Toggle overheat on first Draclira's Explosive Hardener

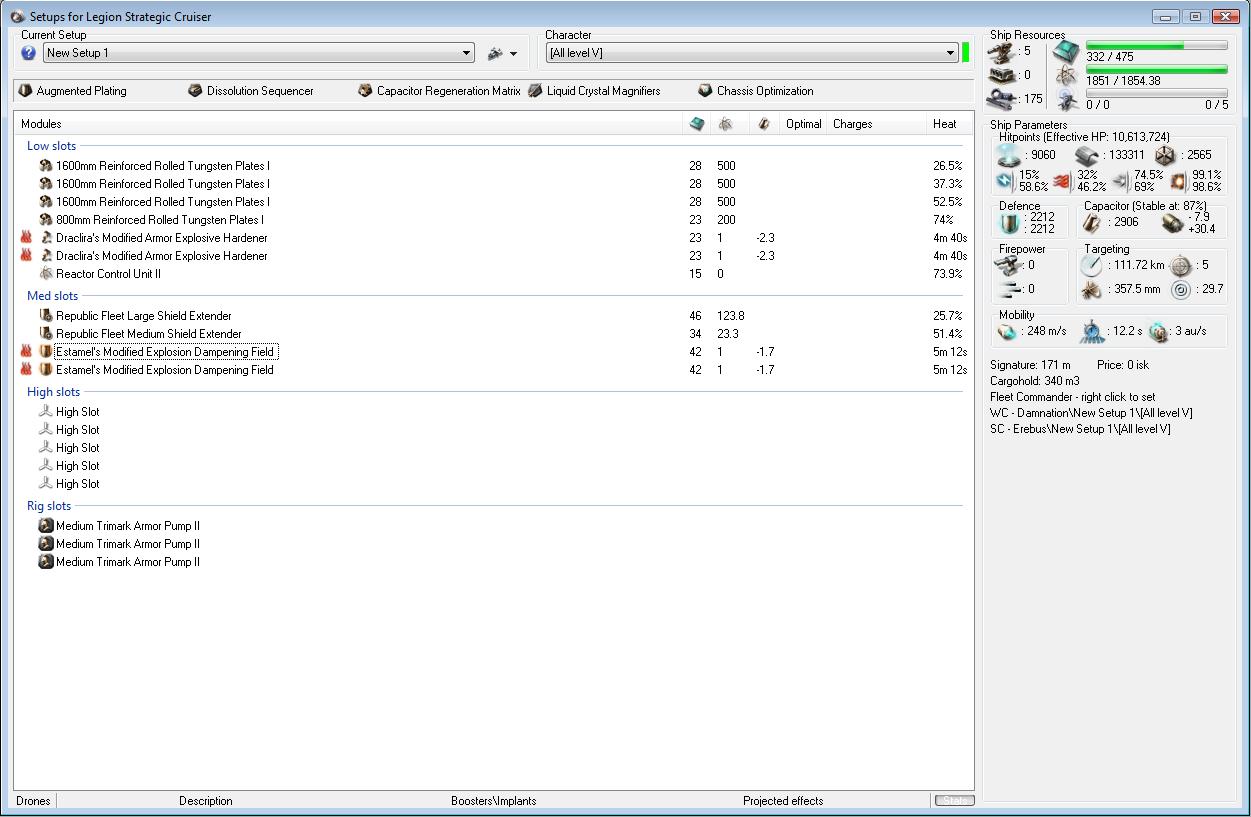pyautogui.click(x=27, y=238)
